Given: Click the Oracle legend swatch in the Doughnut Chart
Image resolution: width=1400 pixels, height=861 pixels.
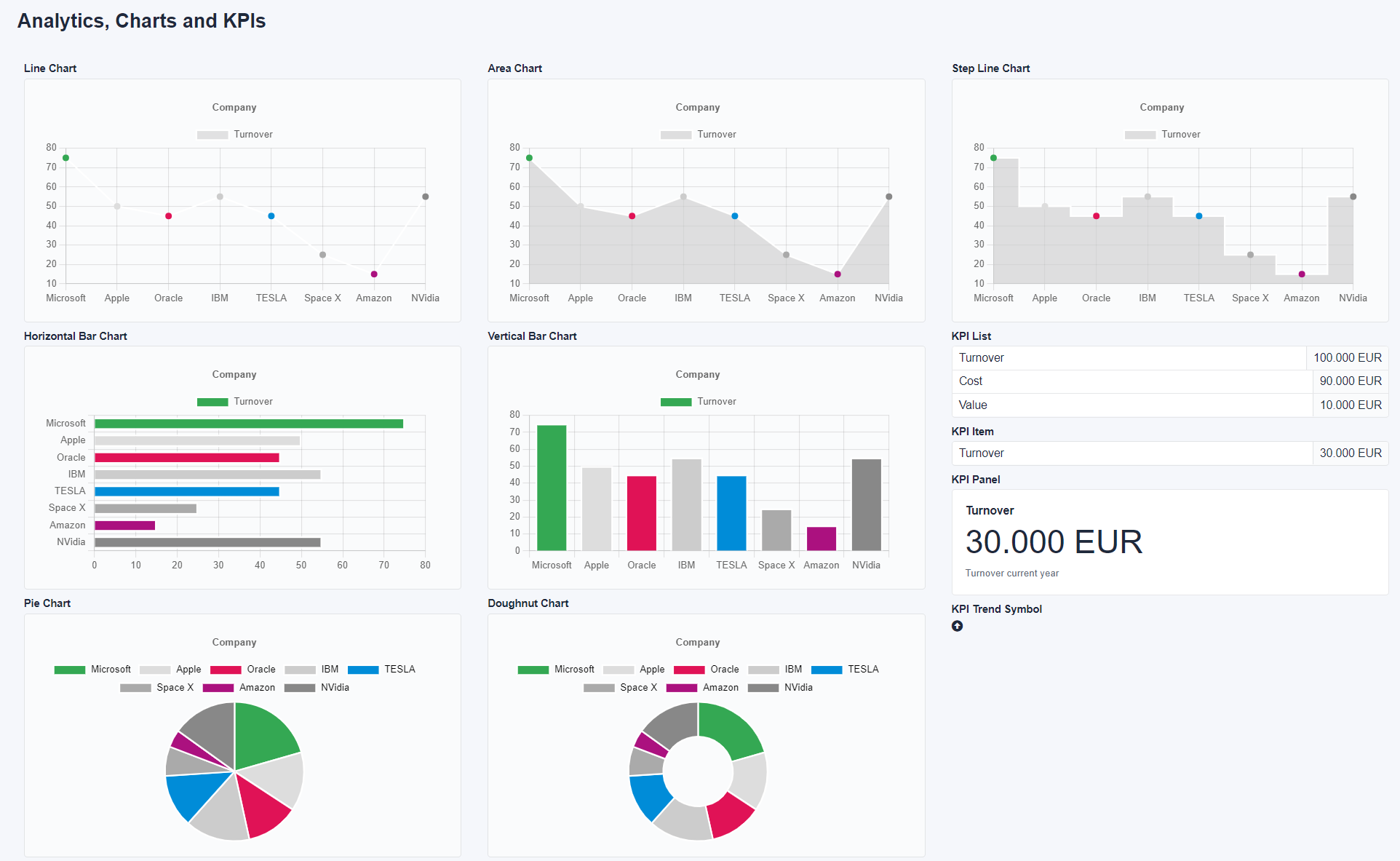Looking at the screenshot, I should 688,670.
